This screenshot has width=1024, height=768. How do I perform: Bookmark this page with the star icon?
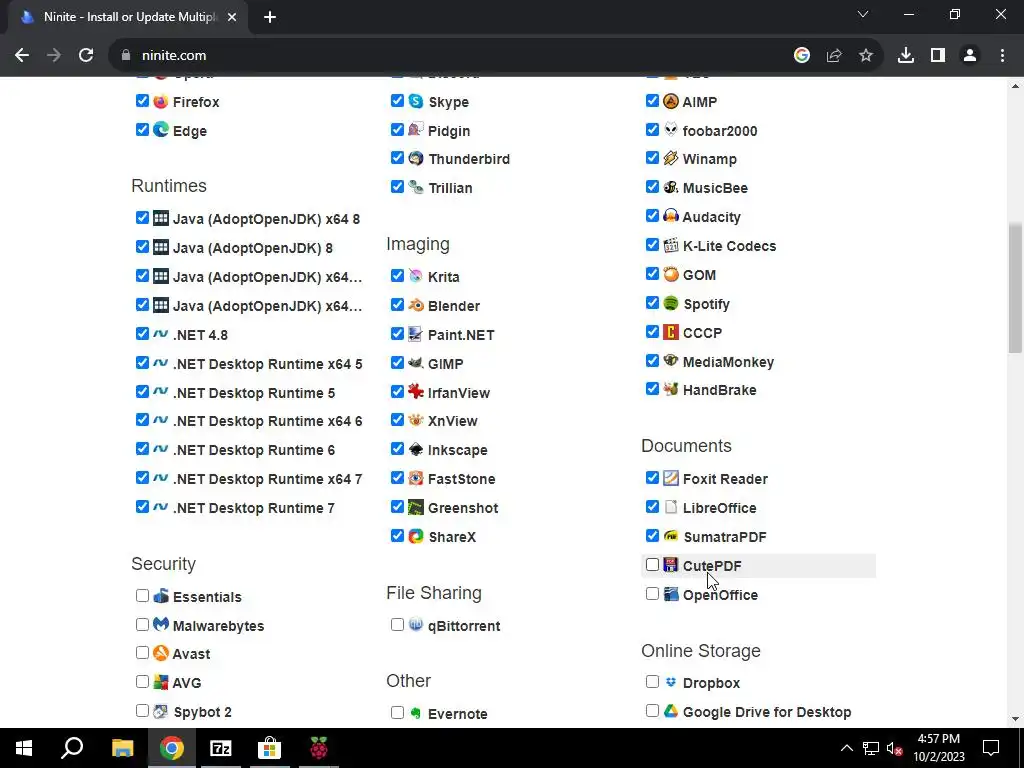click(866, 56)
